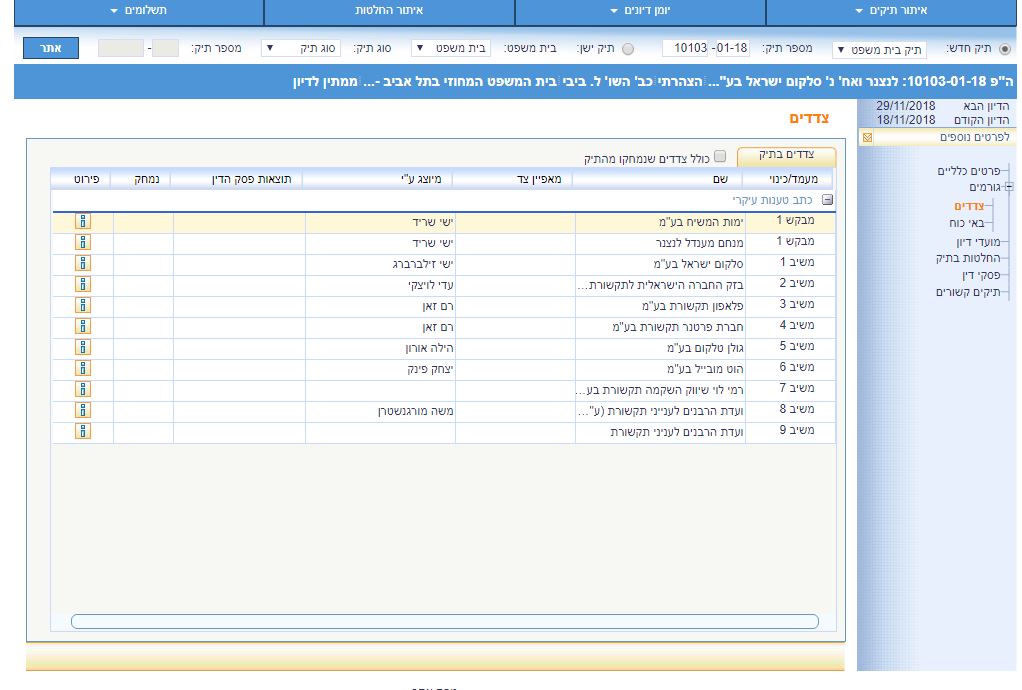Image resolution: width=1022 pixels, height=690 pixels.
Task: Open the איתור החלטות menu item
Action: point(389,11)
